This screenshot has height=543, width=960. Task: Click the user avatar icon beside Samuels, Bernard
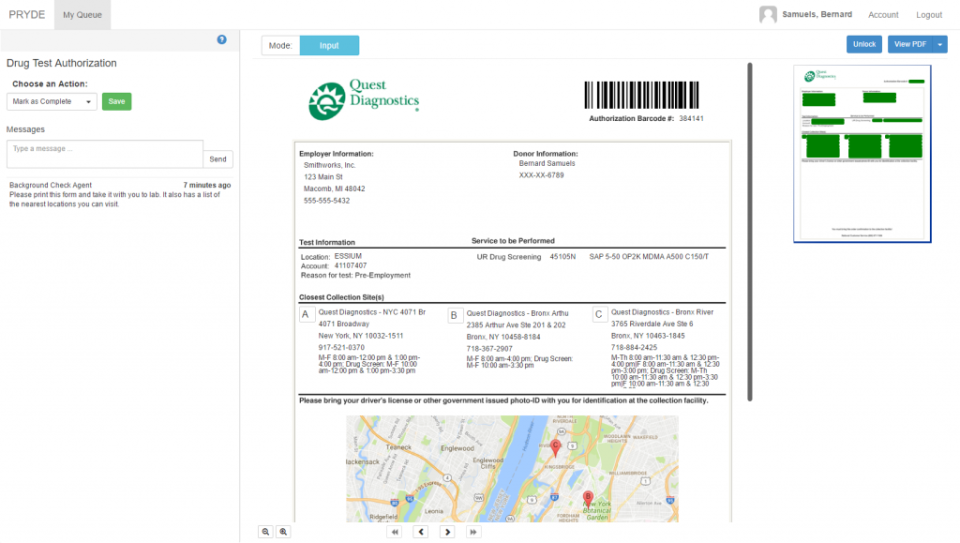click(x=768, y=15)
